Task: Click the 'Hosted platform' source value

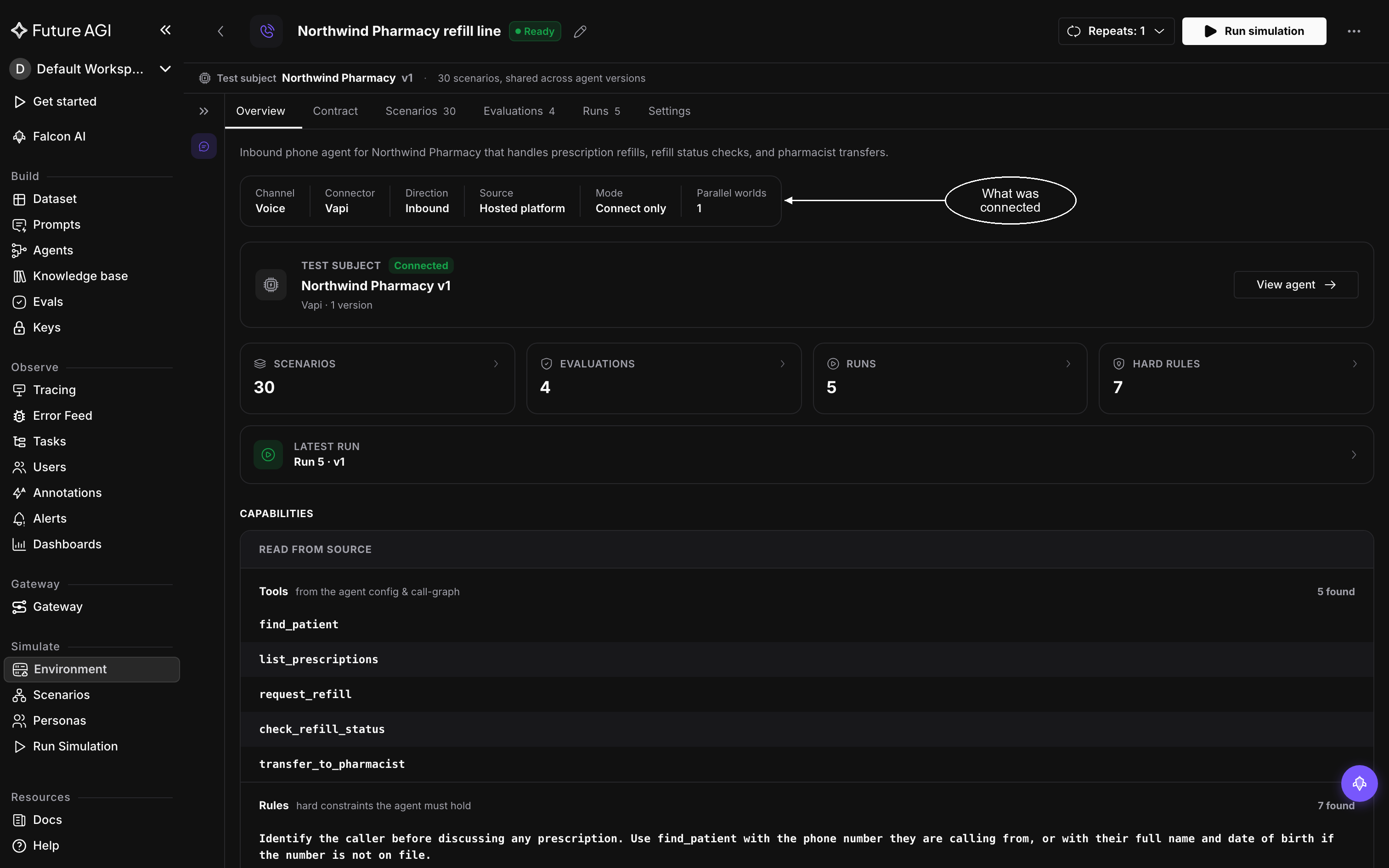Action: coord(522,209)
